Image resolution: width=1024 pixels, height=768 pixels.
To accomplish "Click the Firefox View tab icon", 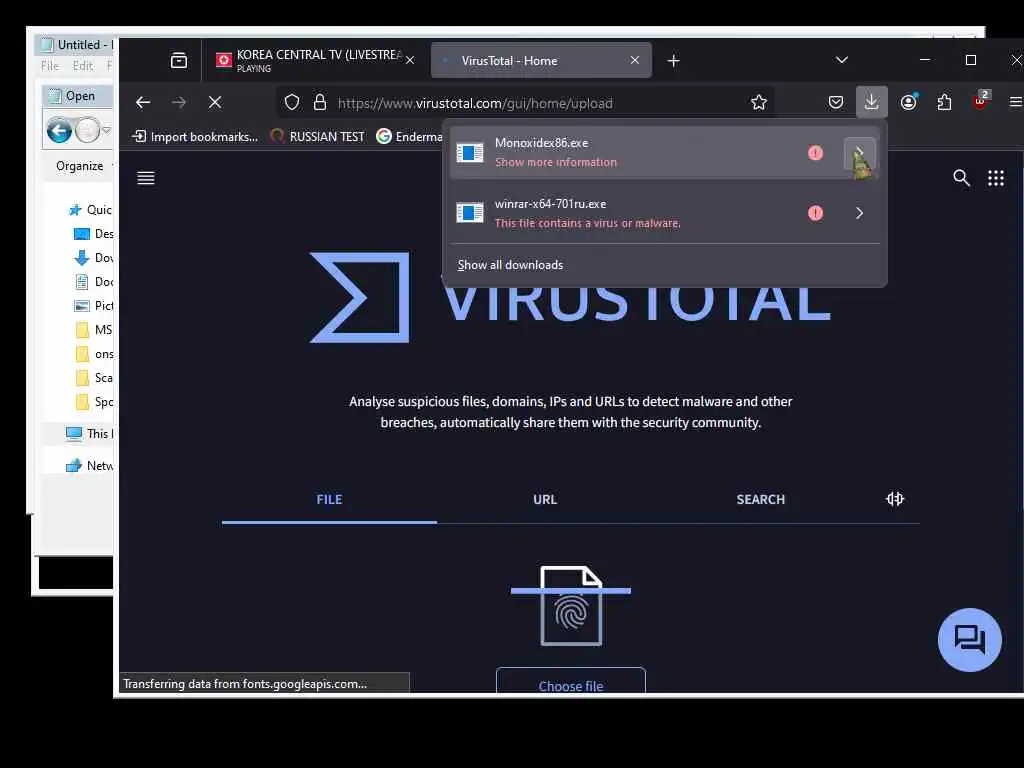I will [x=178, y=61].
